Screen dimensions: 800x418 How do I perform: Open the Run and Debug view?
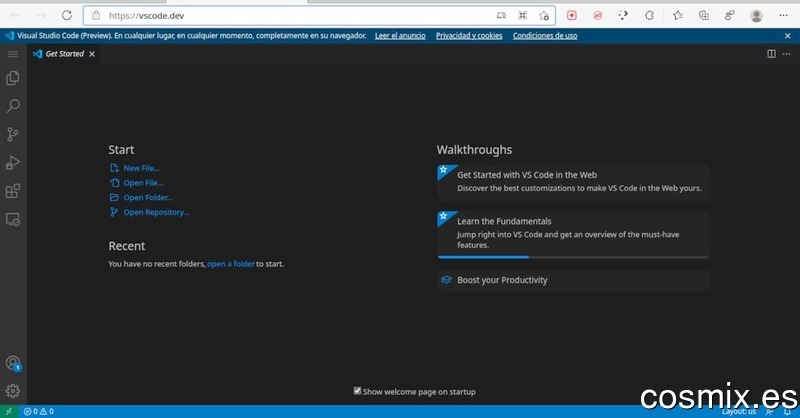13,163
